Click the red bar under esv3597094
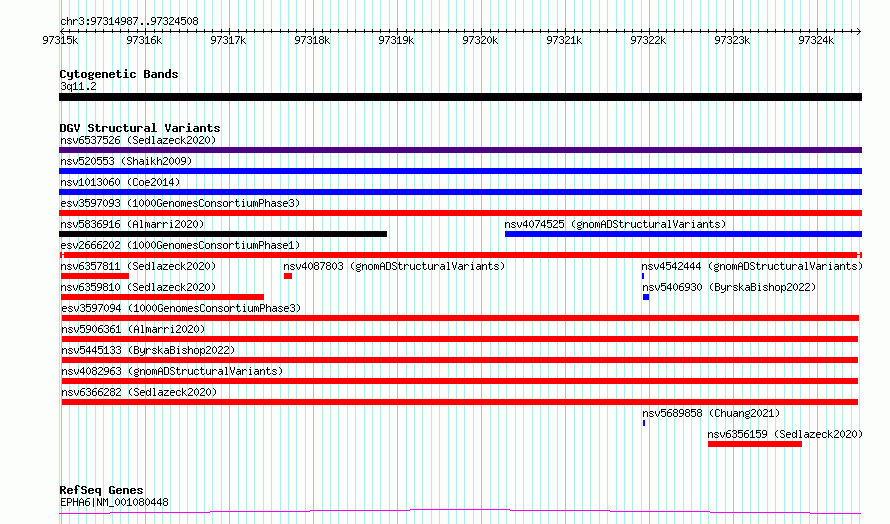 [460, 318]
